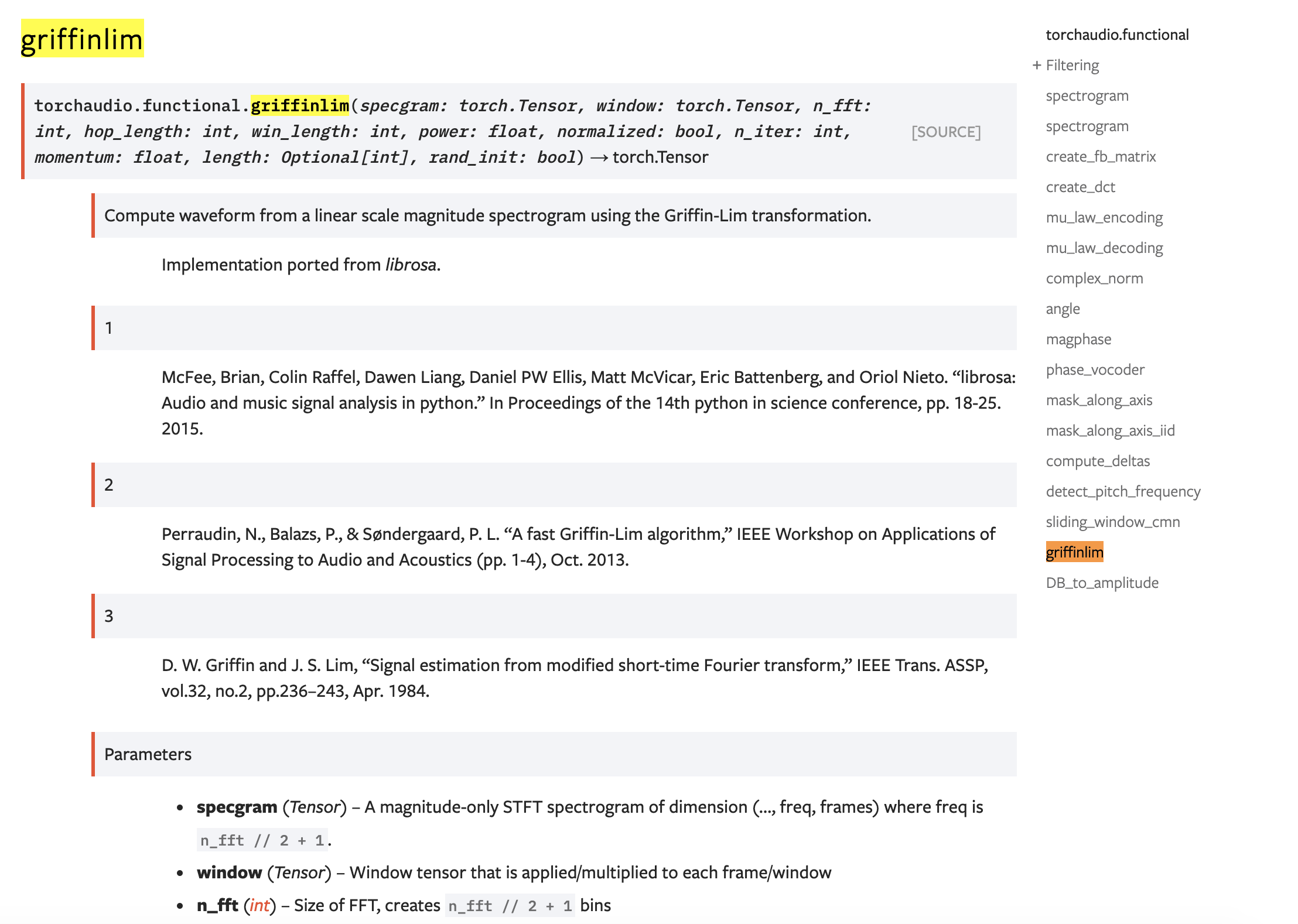This screenshot has height=924, width=1298.
Task: Select the highlighted griffinlim sidebar entry
Action: pos(1074,552)
